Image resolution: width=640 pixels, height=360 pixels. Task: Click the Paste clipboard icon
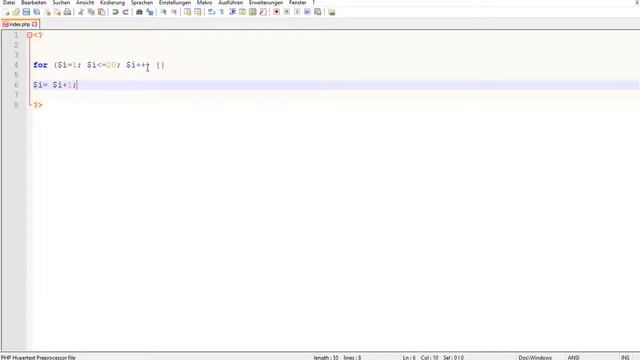coord(102,12)
